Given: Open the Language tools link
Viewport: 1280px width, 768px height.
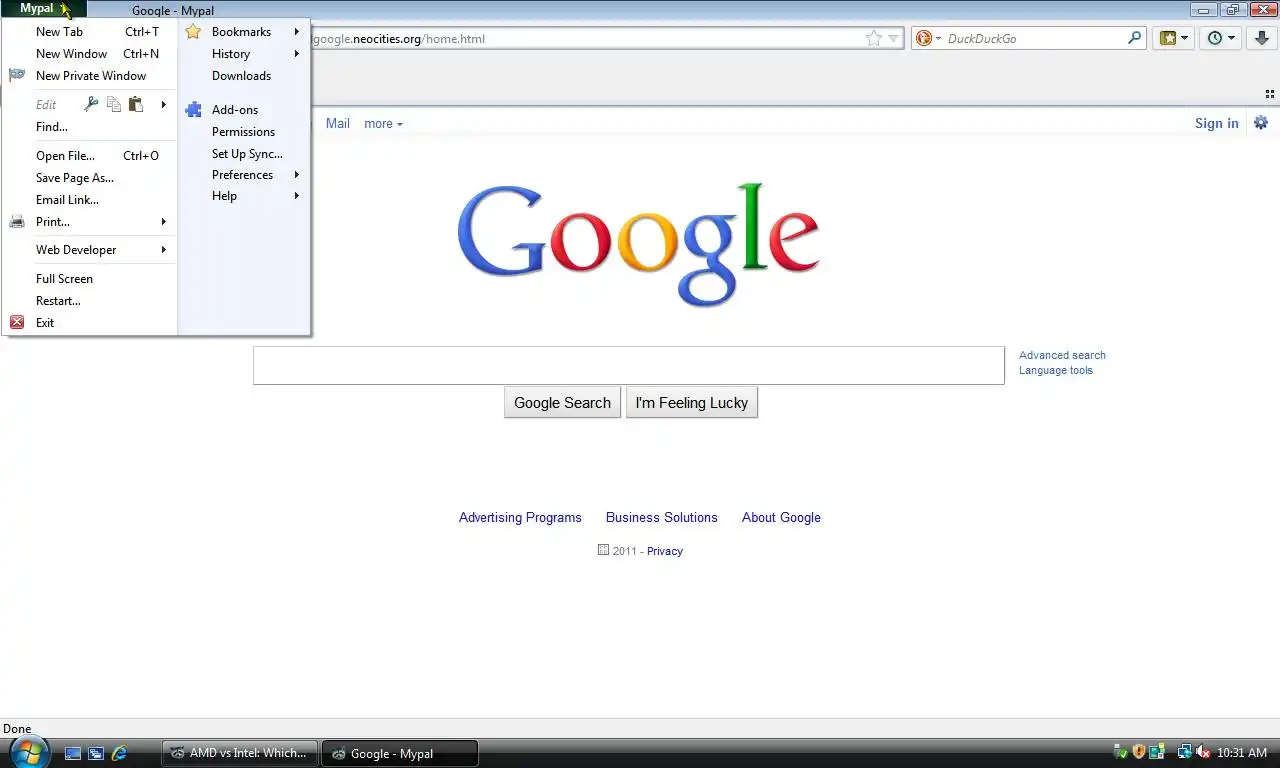Looking at the screenshot, I should pyautogui.click(x=1056, y=370).
